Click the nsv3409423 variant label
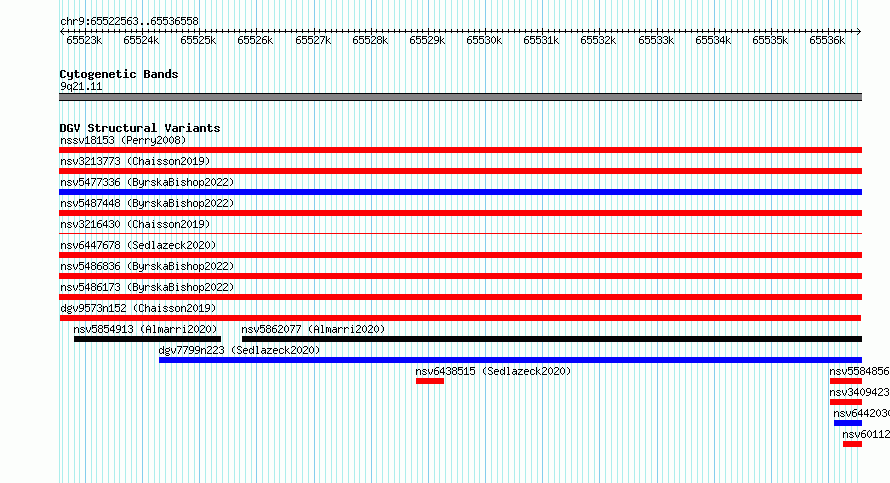Viewport: 890px width, 483px height. [x=859, y=392]
